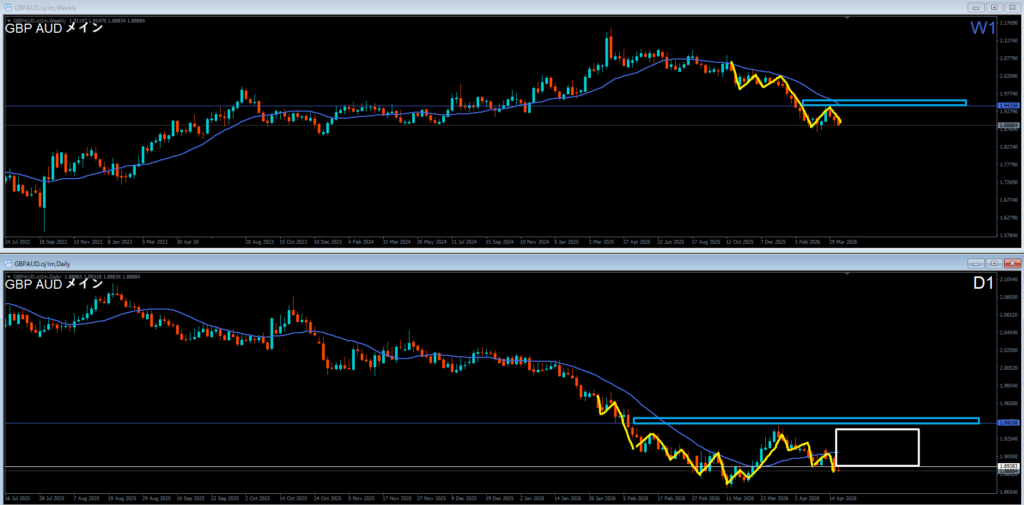Viewport: 1024px width, 505px height.
Task: Click the '2 Mar 2025' date on Weekly axis
Action: [601, 241]
